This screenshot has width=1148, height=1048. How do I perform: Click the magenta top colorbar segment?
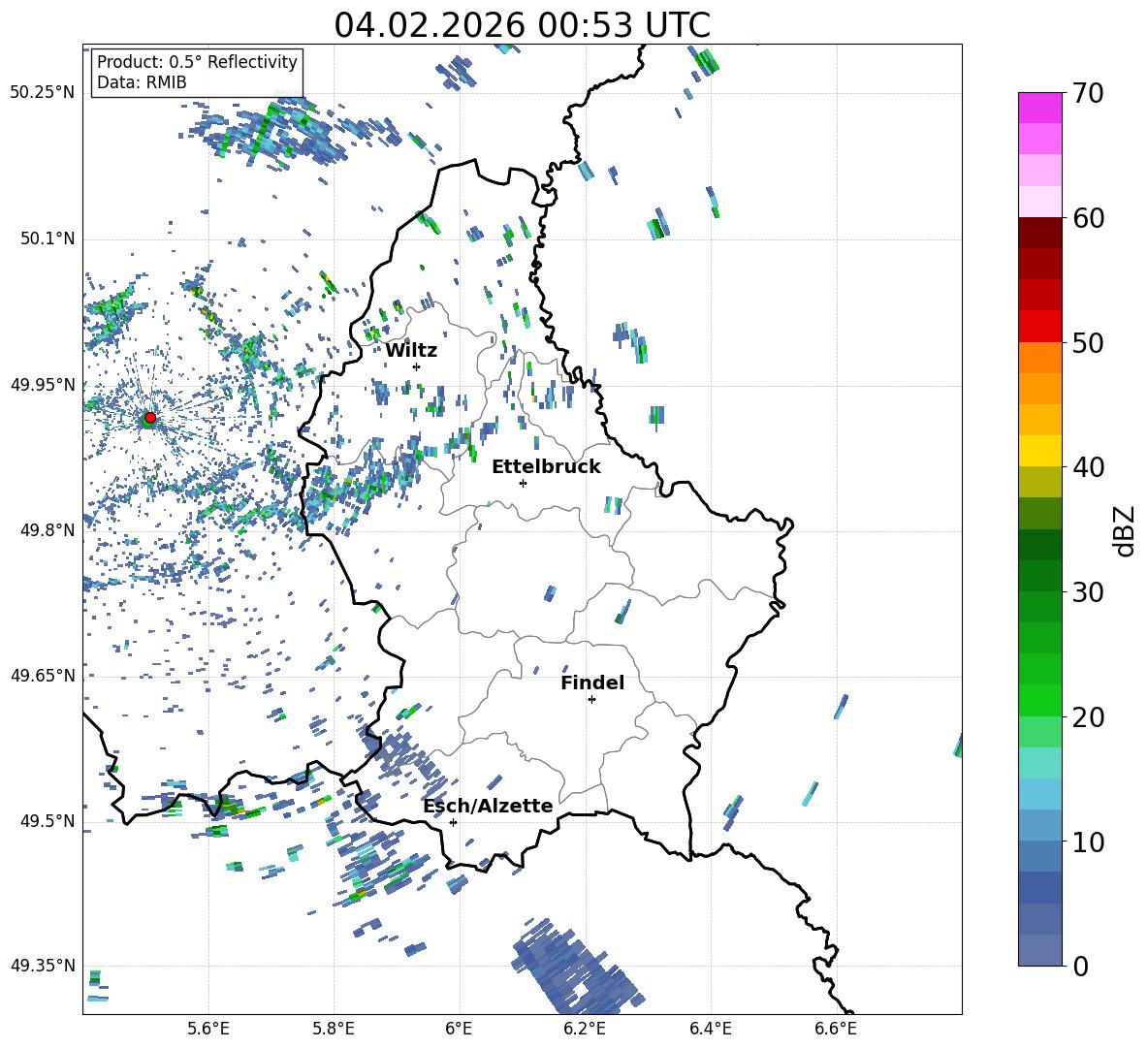tap(1039, 109)
